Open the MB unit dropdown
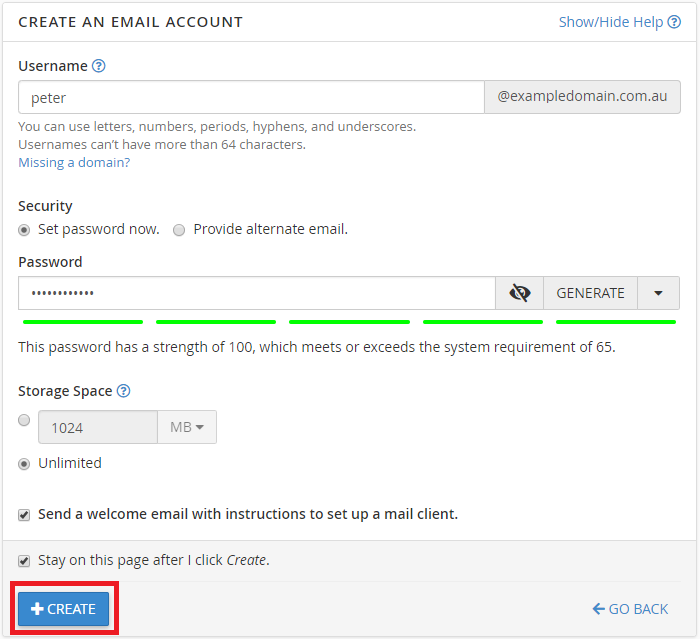The height and width of the screenshot is (639, 700). pos(186,427)
